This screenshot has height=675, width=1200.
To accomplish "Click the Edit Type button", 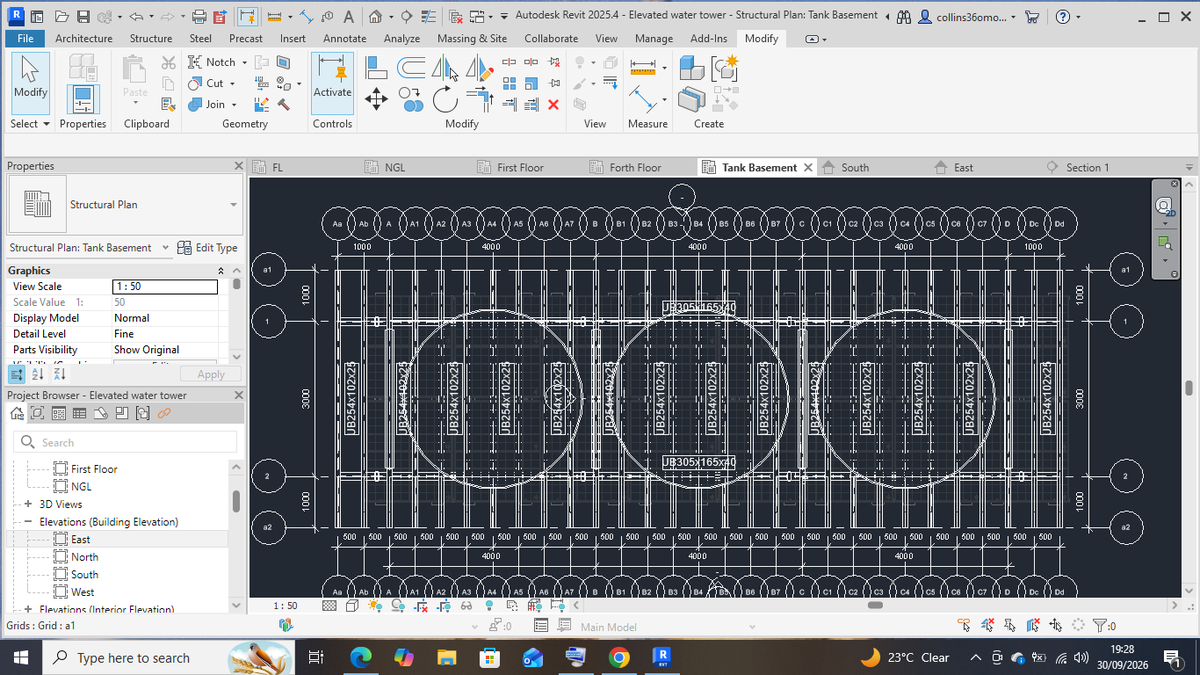I will pos(207,248).
